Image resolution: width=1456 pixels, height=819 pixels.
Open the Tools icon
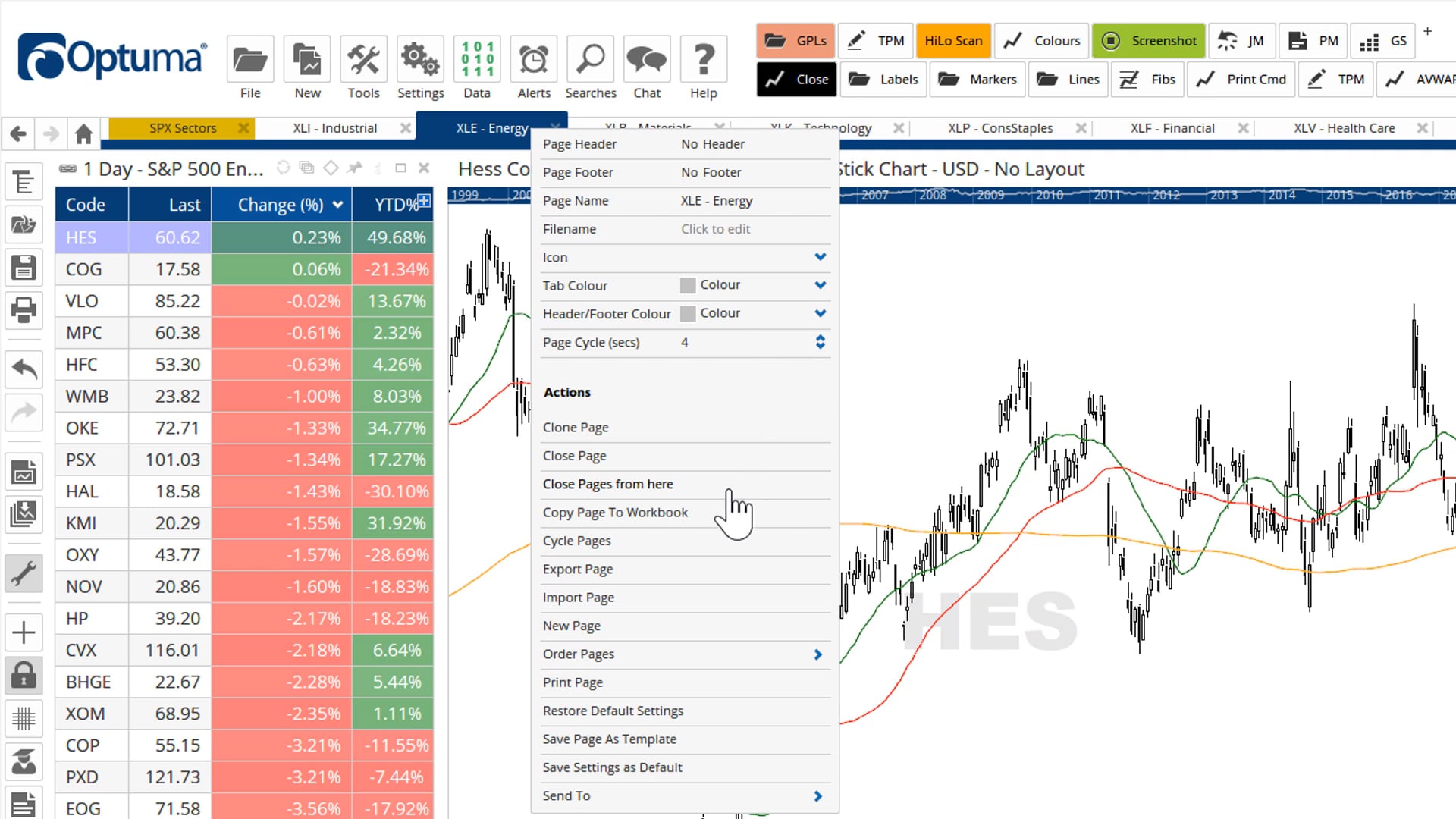tap(363, 60)
